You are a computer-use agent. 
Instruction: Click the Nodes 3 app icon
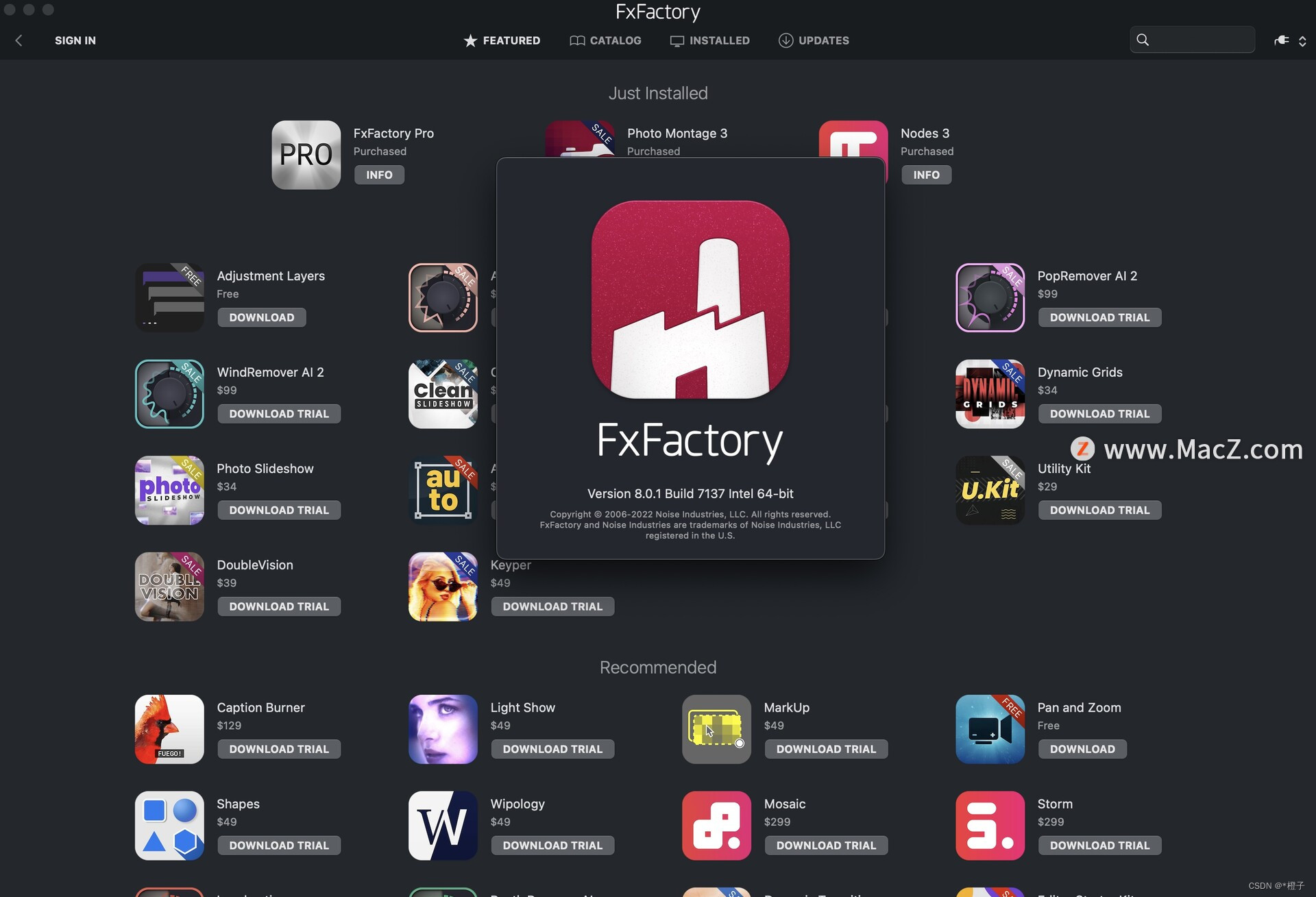click(x=853, y=139)
